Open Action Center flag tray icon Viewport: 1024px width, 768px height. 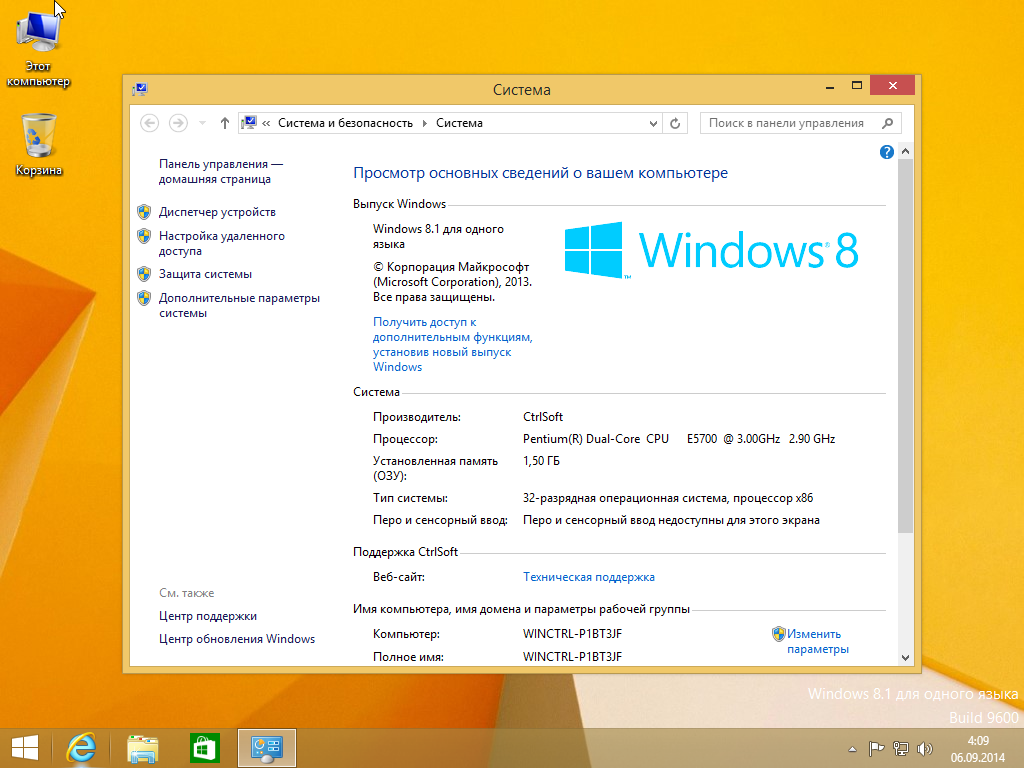(x=876, y=749)
